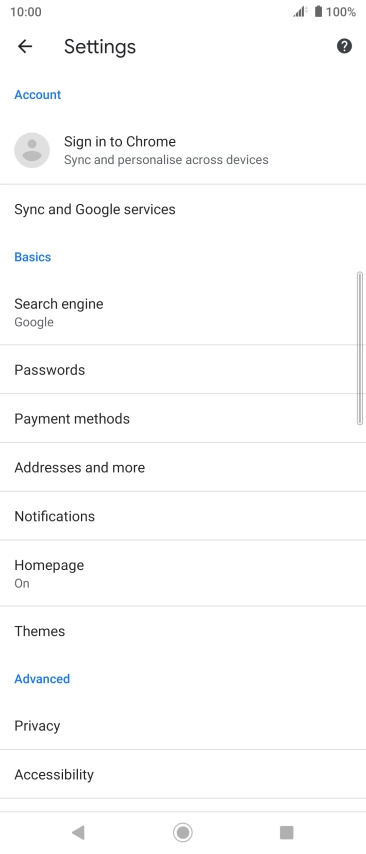The image size is (366, 854).
Task: Open the Homepage setting
Action: pyautogui.click(x=183, y=573)
